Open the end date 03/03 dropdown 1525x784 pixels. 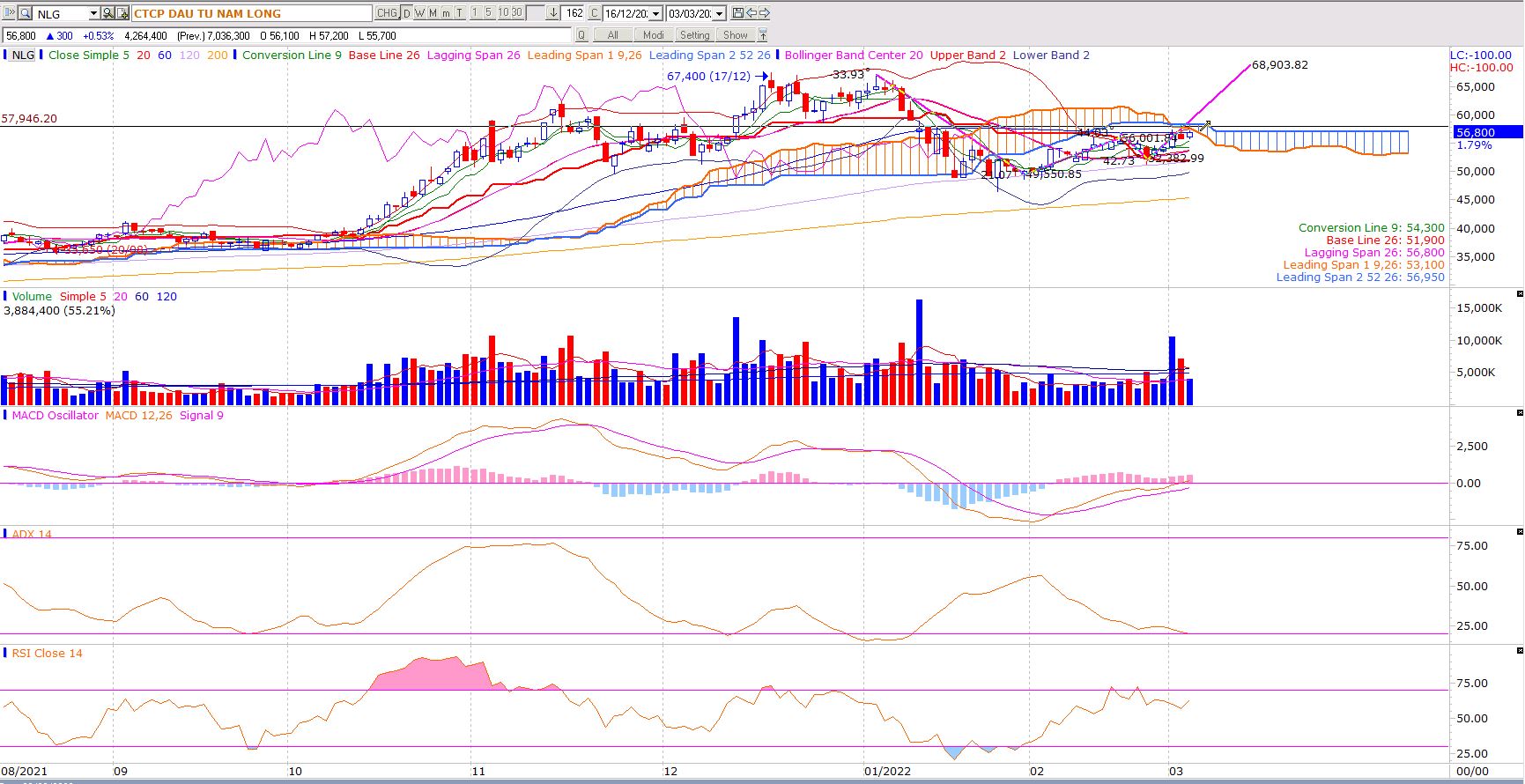pyautogui.click(x=719, y=13)
